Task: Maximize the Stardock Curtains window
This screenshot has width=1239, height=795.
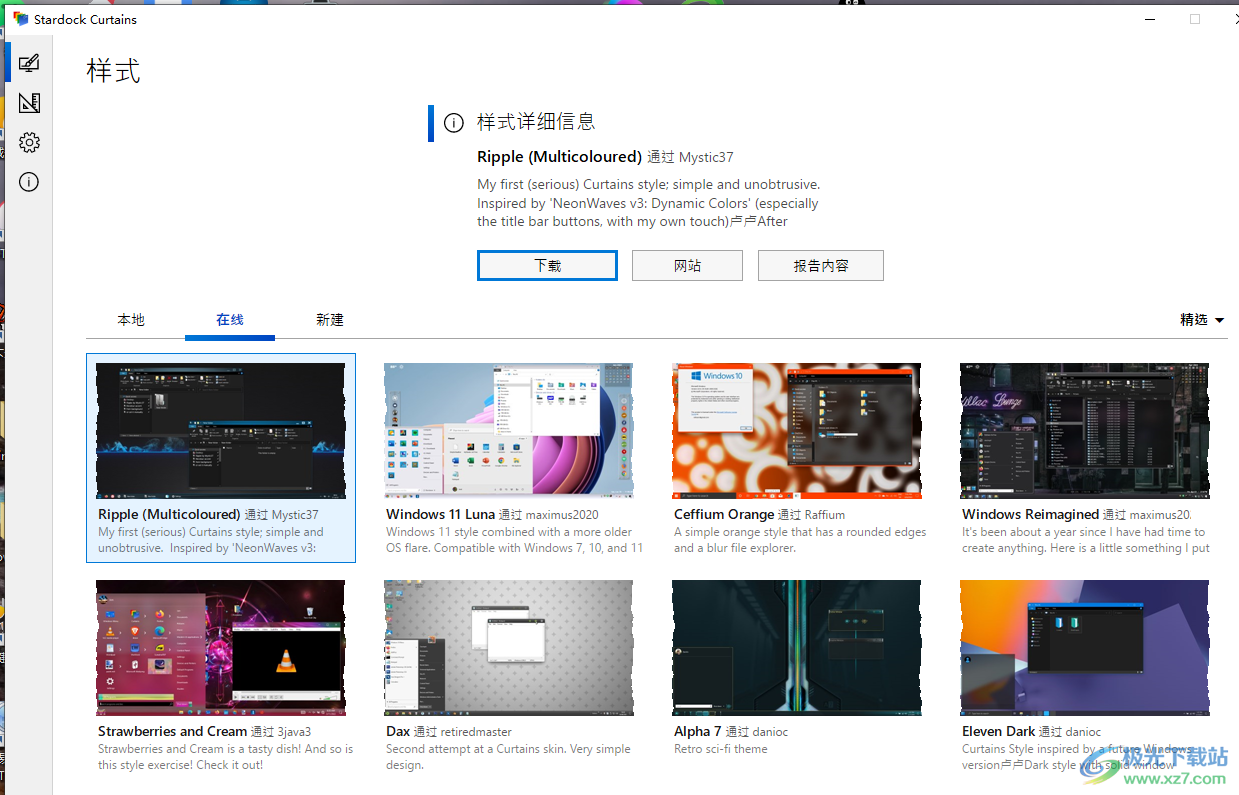Action: click(1194, 19)
